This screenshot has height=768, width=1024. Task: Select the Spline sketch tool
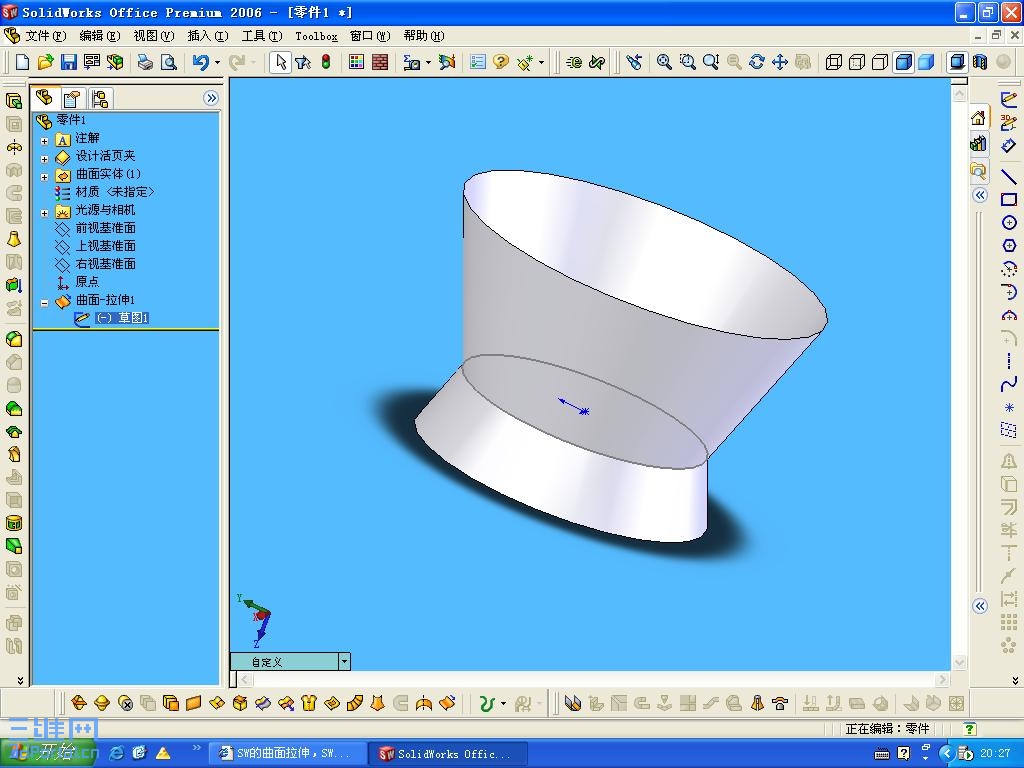pyautogui.click(x=1009, y=384)
